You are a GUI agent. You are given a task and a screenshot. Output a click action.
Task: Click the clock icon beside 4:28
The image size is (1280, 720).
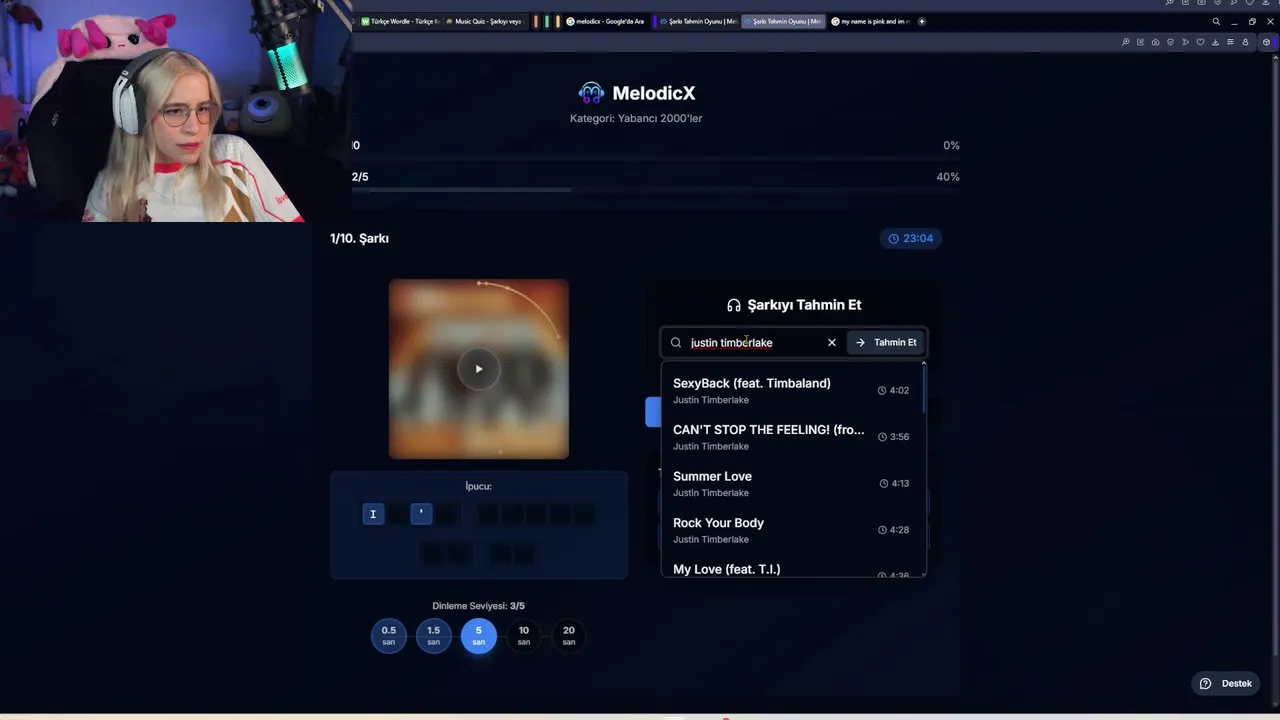pos(882,530)
